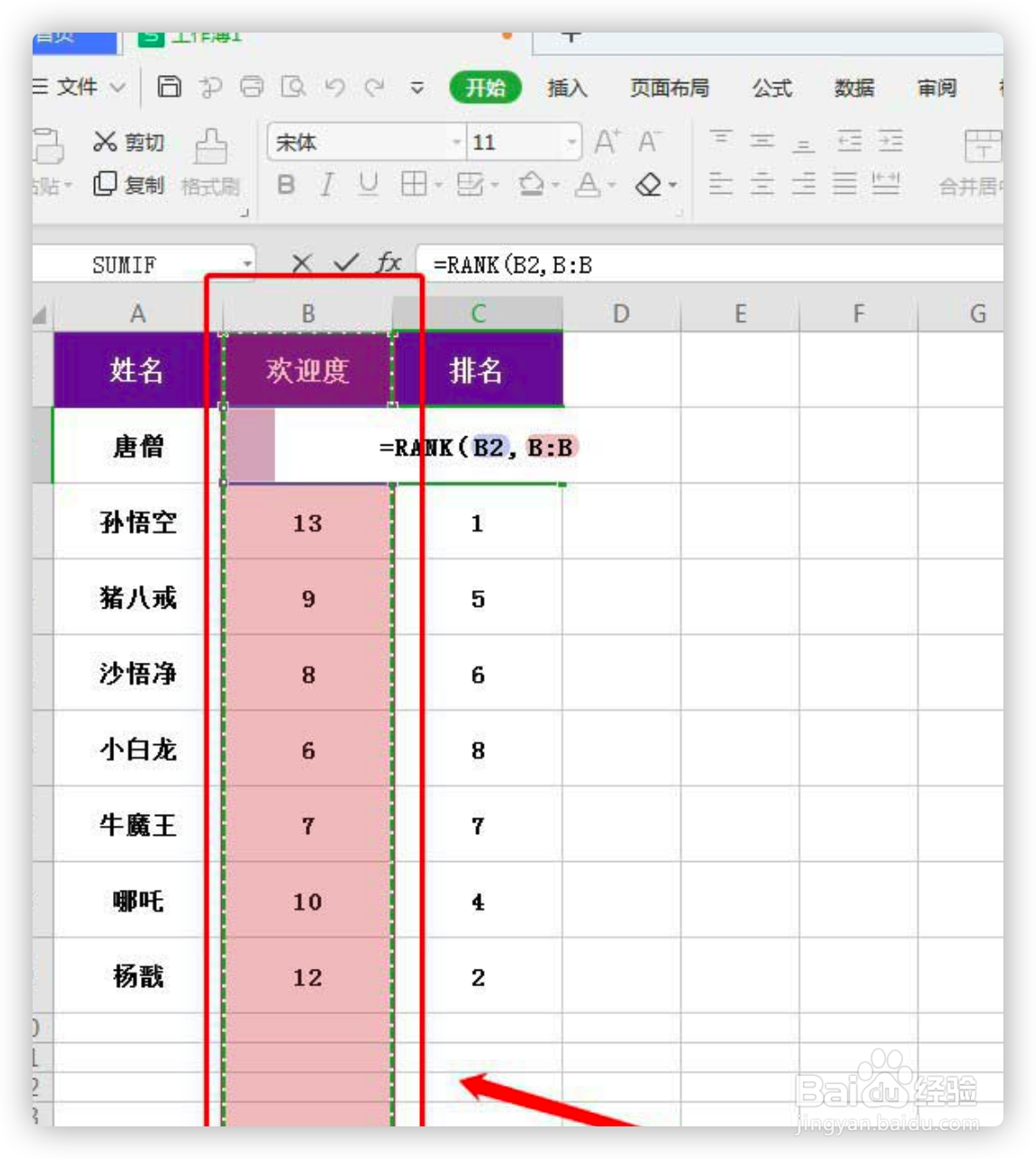The height and width of the screenshot is (1159, 1036).
Task: Click the Save icon in quick toolbar
Action: tap(169, 87)
